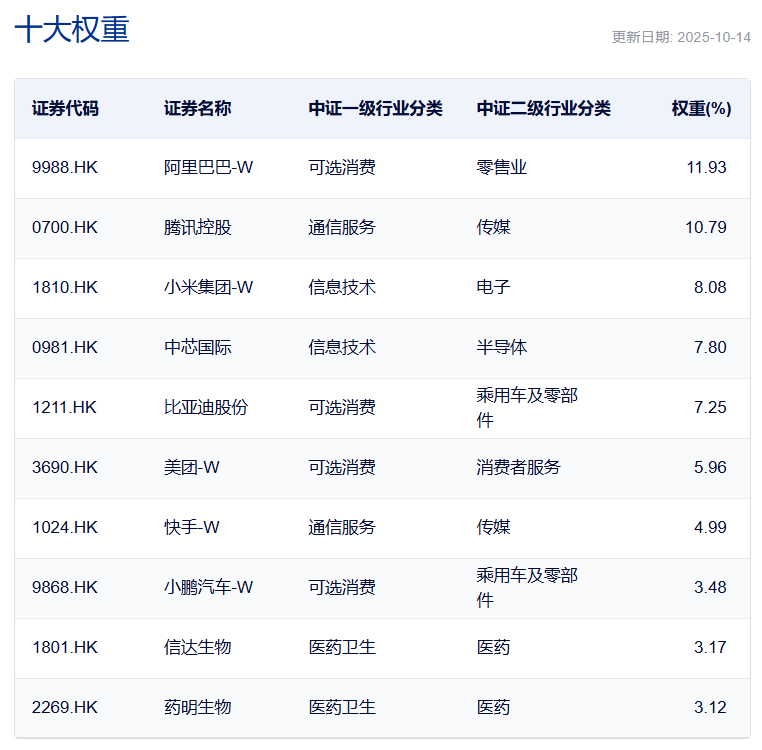Click the 证券名称 column header
762x750 pixels.
[197, 108]
